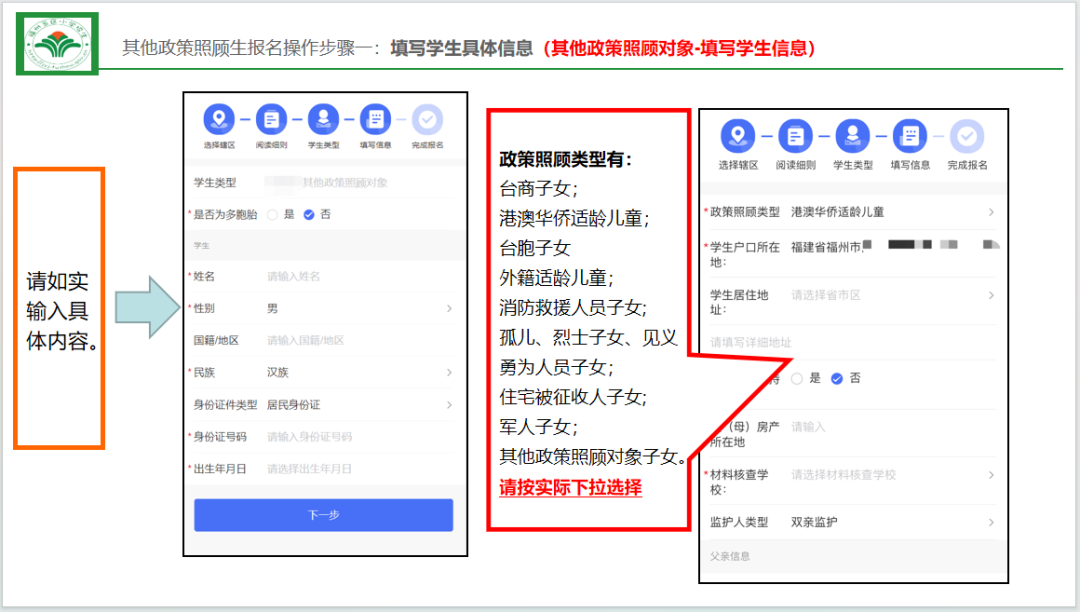Click the 姓名 input field

(x=358, y=277)
